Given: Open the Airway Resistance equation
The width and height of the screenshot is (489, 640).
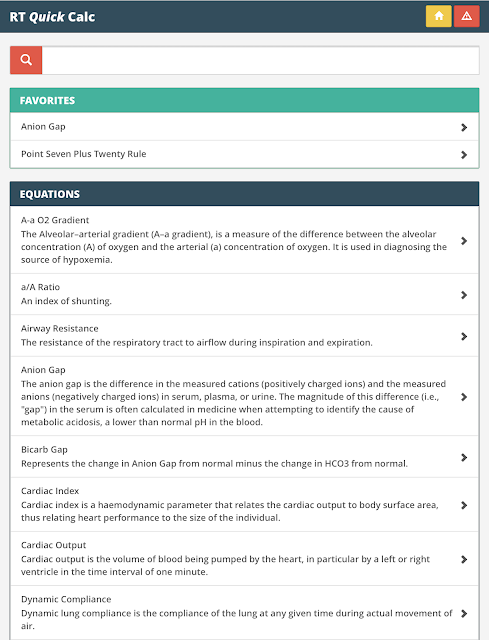Looking at the screenshot, I should (x=244, y=336).
